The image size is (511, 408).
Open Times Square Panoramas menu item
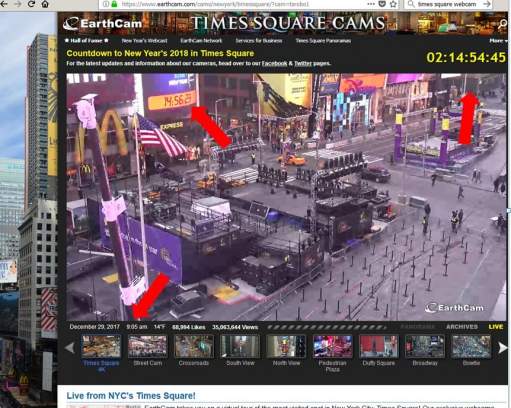pyautogui.click(x=323, y=41)
